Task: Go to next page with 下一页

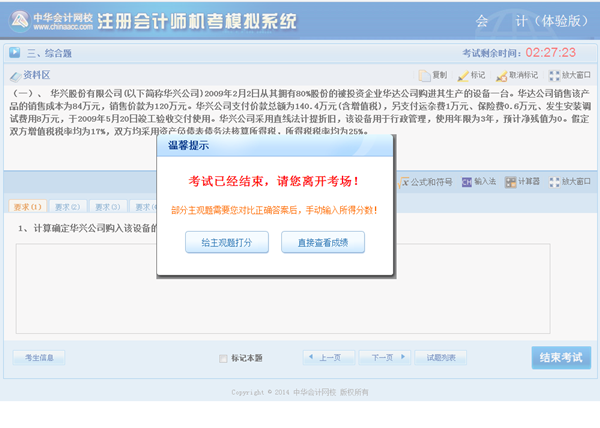Action: pos(383,357)
